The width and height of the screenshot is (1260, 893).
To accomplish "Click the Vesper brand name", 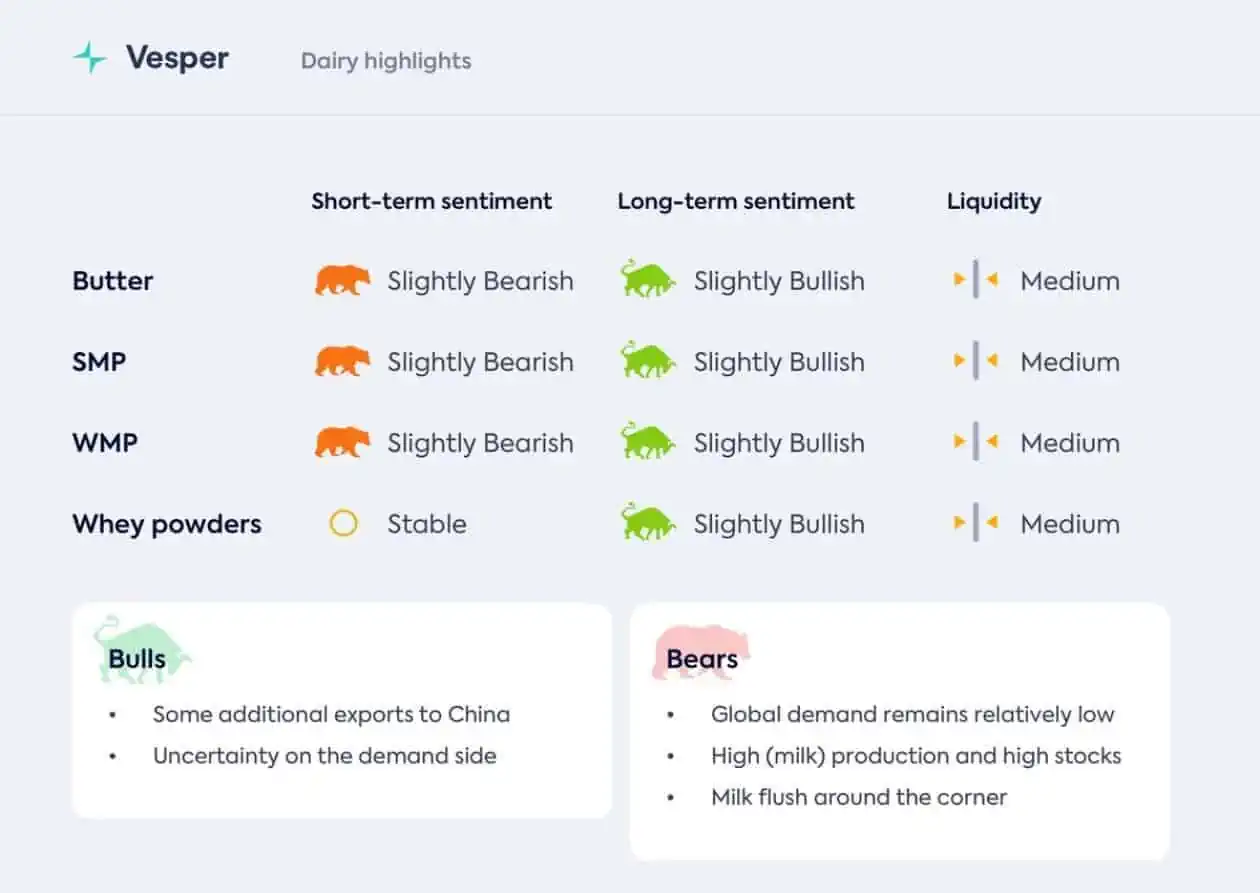I will point(177,58).
